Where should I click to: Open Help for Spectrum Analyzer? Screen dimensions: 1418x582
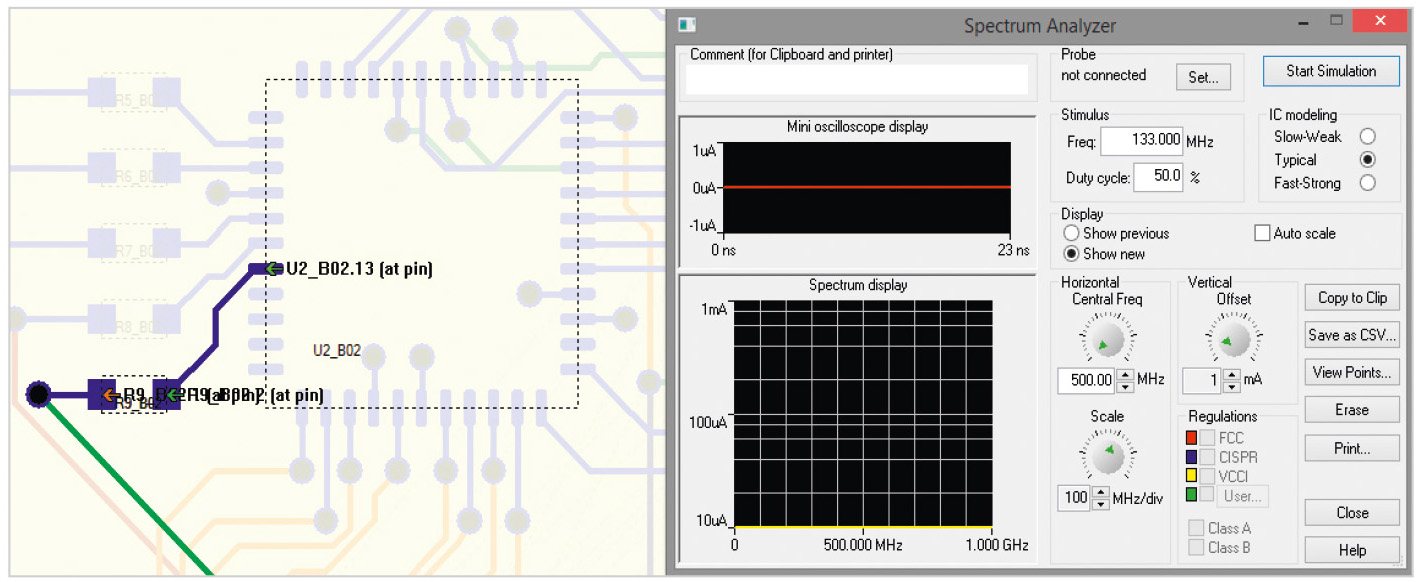1352,550
